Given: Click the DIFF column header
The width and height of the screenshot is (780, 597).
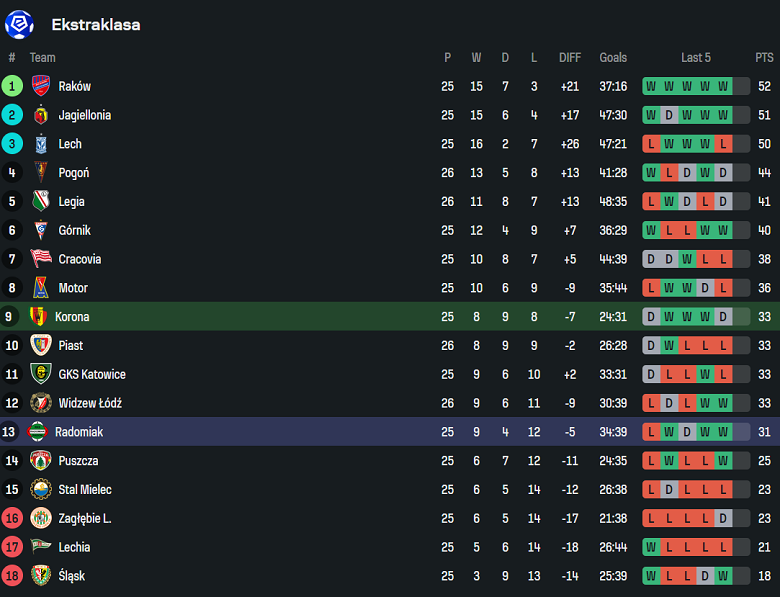Looking at the screenshot, I should [570, 58].
